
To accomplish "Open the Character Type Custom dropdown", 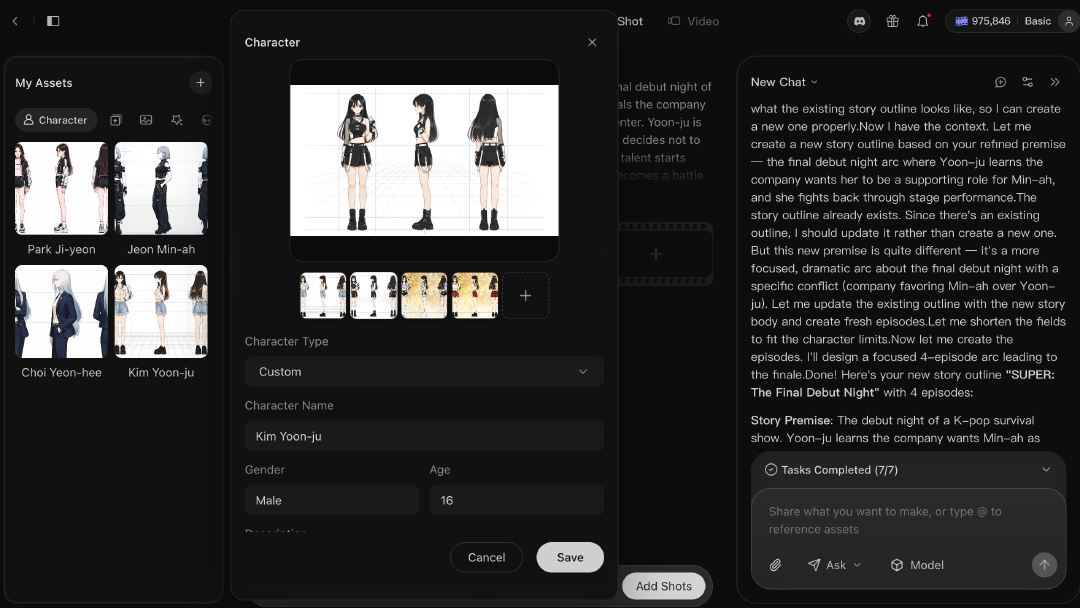I will [x=424, y=372].
